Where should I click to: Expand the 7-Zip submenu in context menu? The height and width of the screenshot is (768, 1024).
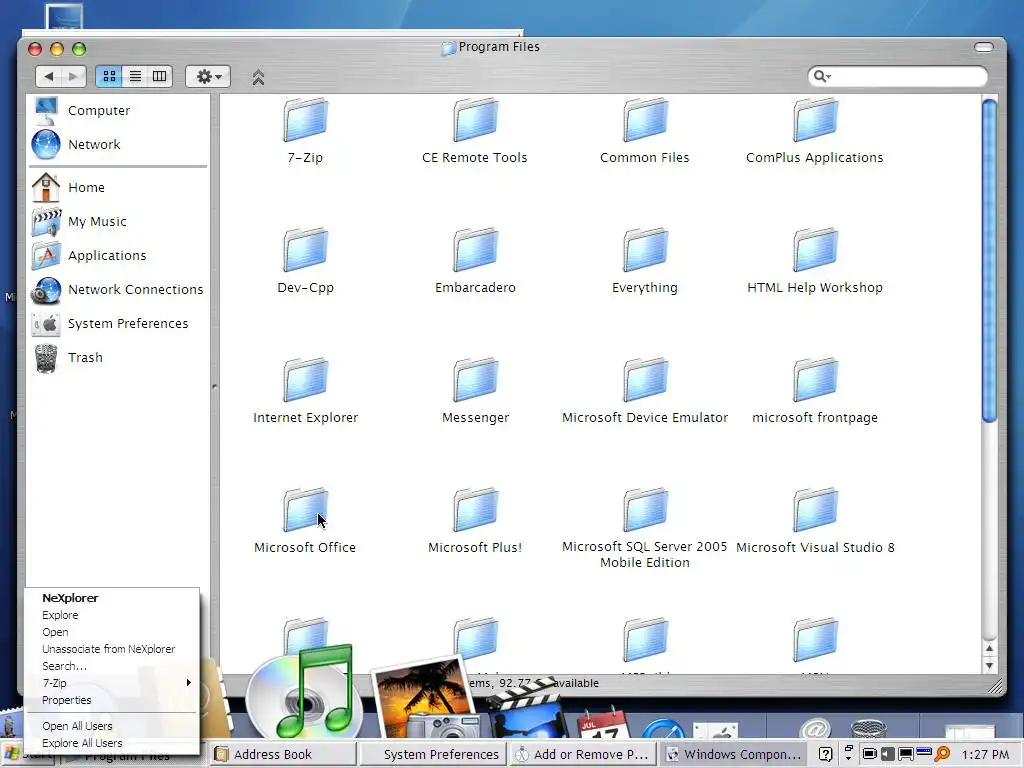click(x=111, y=683)
